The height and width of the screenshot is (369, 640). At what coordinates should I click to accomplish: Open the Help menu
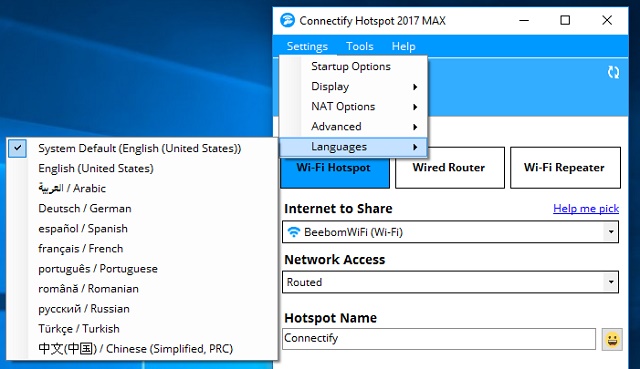(403, 46)
